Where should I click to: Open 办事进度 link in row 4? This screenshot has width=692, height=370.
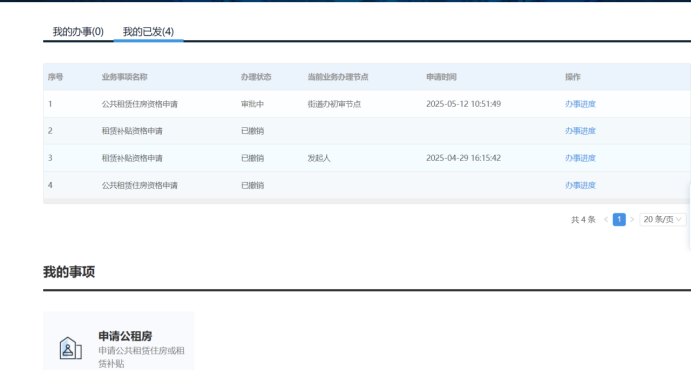[580, 185]
